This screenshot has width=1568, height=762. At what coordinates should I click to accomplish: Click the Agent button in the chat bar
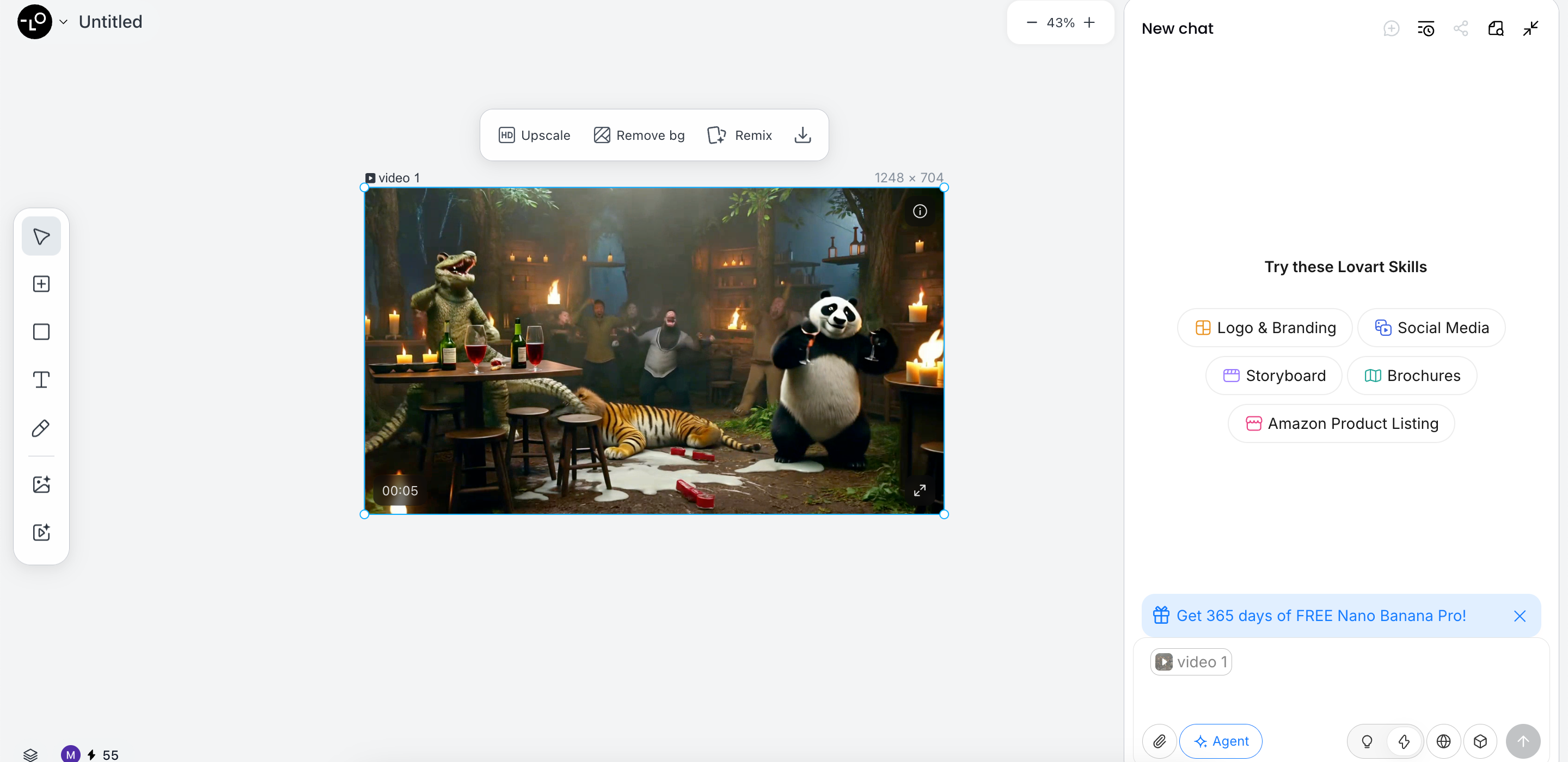[1221, 741]
